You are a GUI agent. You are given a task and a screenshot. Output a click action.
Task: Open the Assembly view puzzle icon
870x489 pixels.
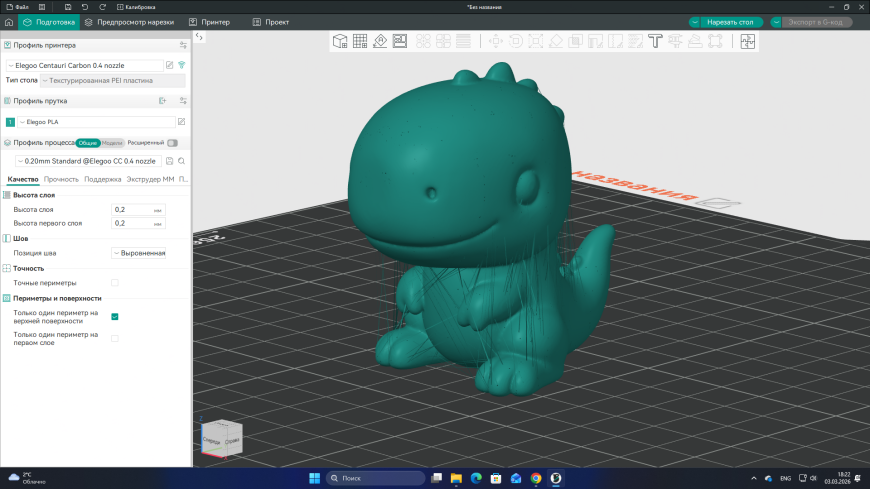click(x=747, y=41)
